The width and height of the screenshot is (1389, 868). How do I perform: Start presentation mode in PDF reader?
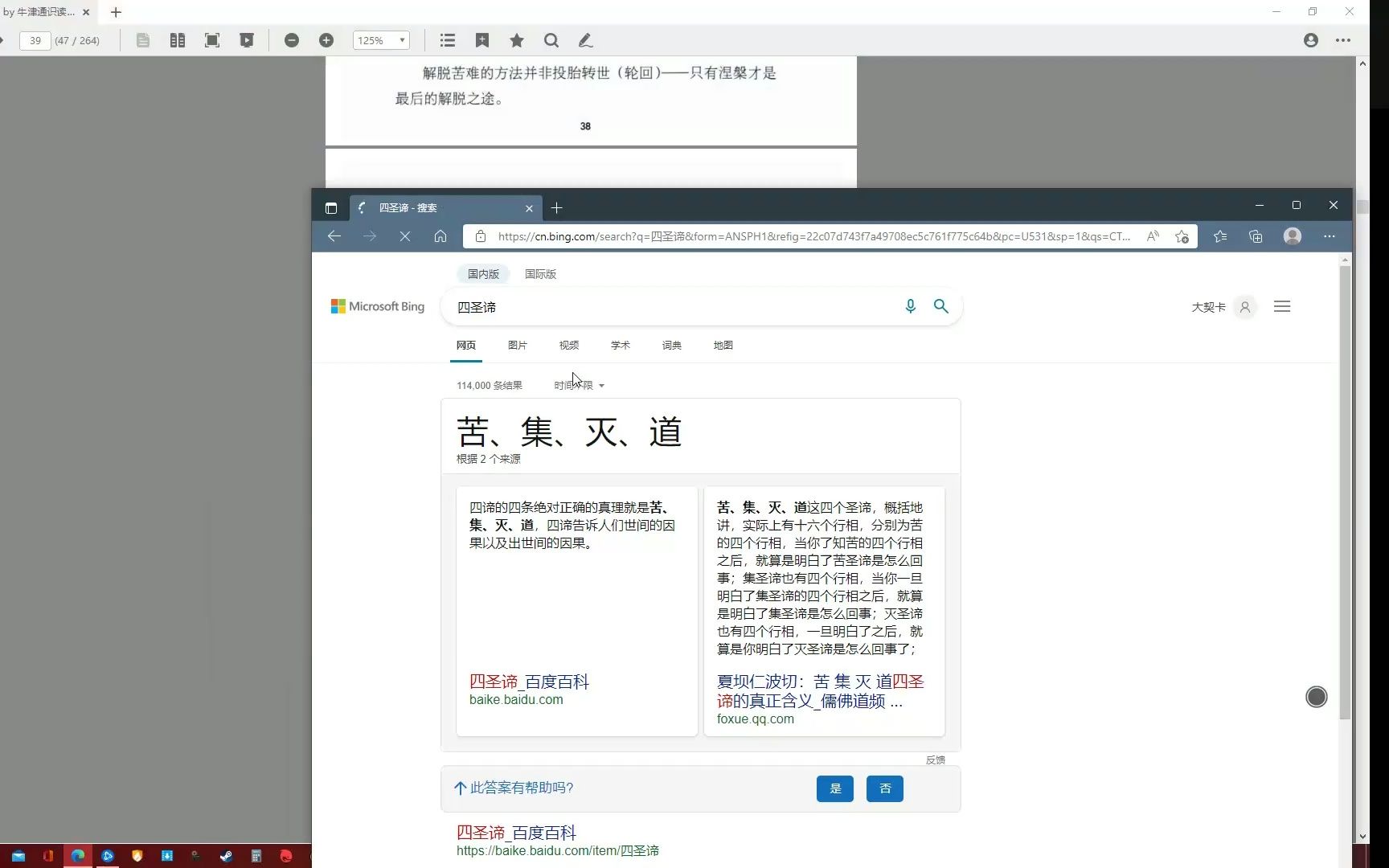247,40
